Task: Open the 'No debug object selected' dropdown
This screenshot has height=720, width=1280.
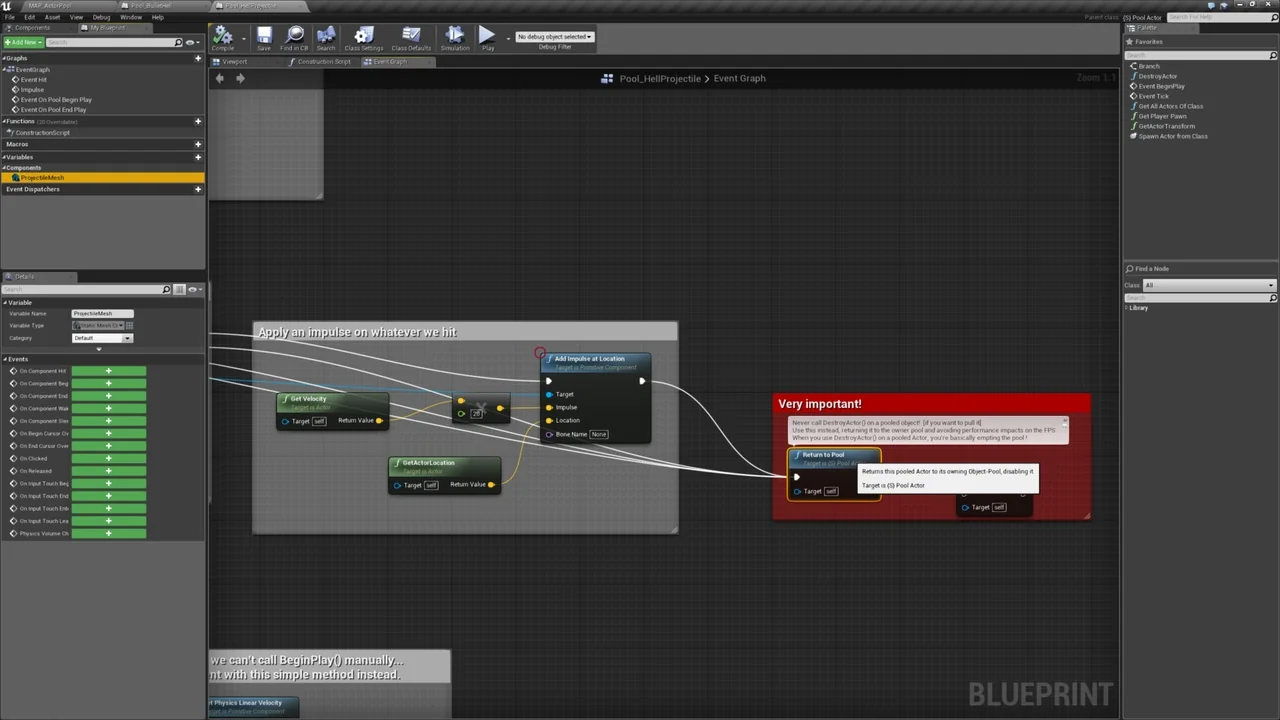Action: click(x=555, y=36)
